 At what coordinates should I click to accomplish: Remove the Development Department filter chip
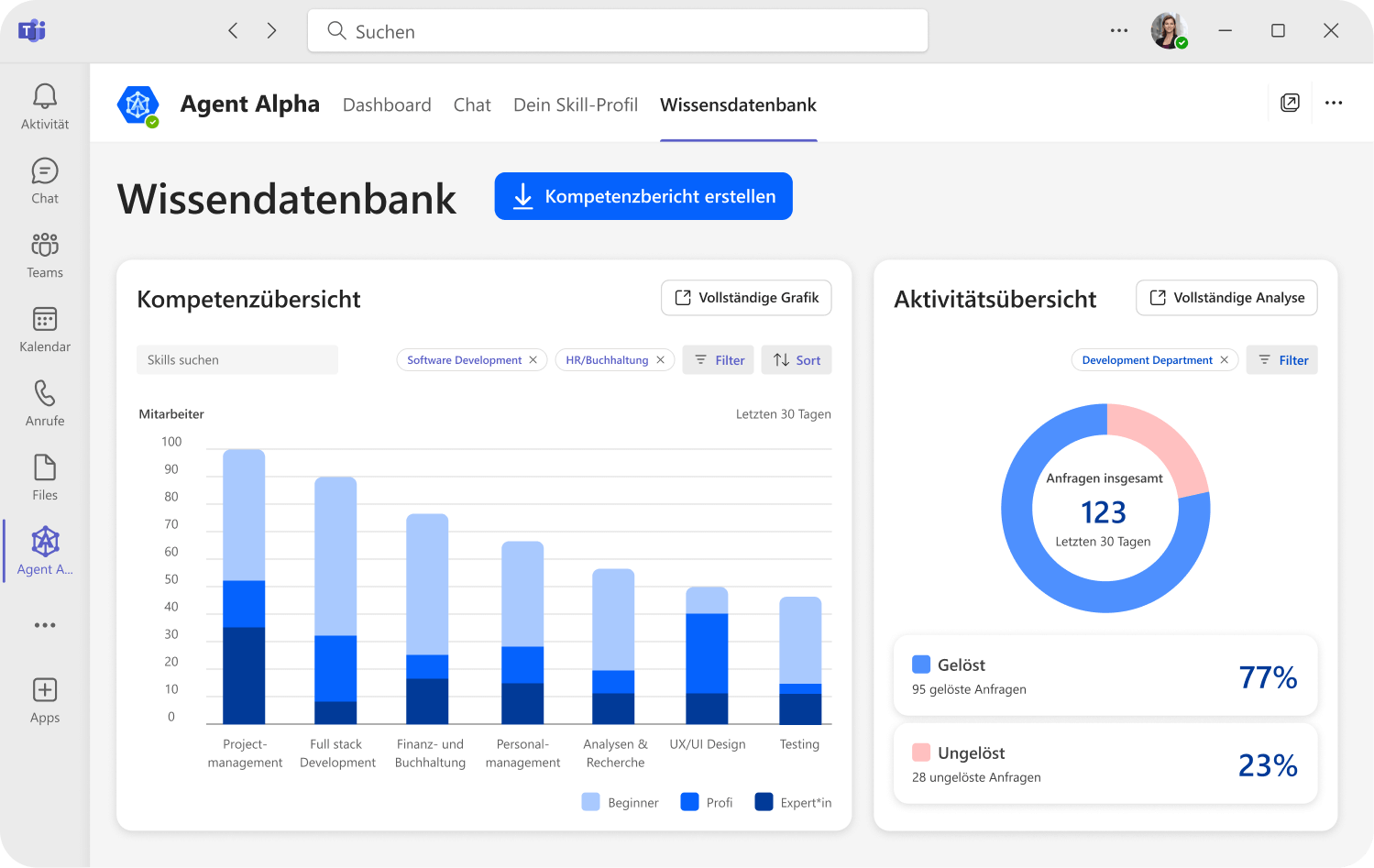tap(1225, 360)
